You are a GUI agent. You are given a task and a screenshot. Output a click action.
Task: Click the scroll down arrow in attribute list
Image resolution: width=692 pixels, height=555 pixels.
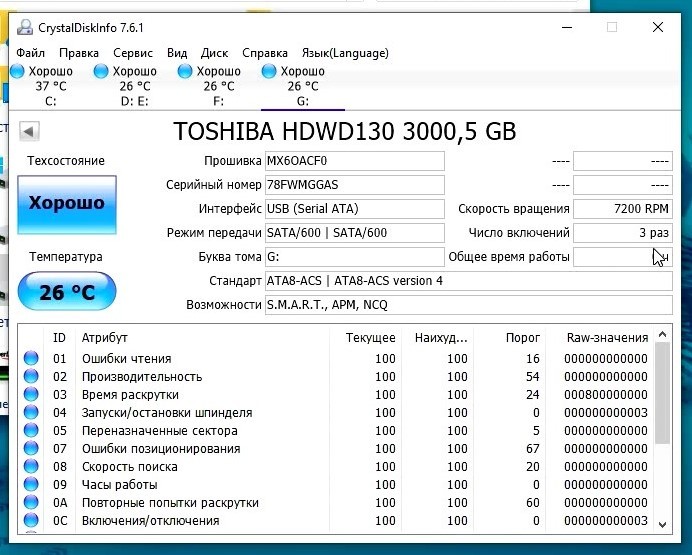662,522
